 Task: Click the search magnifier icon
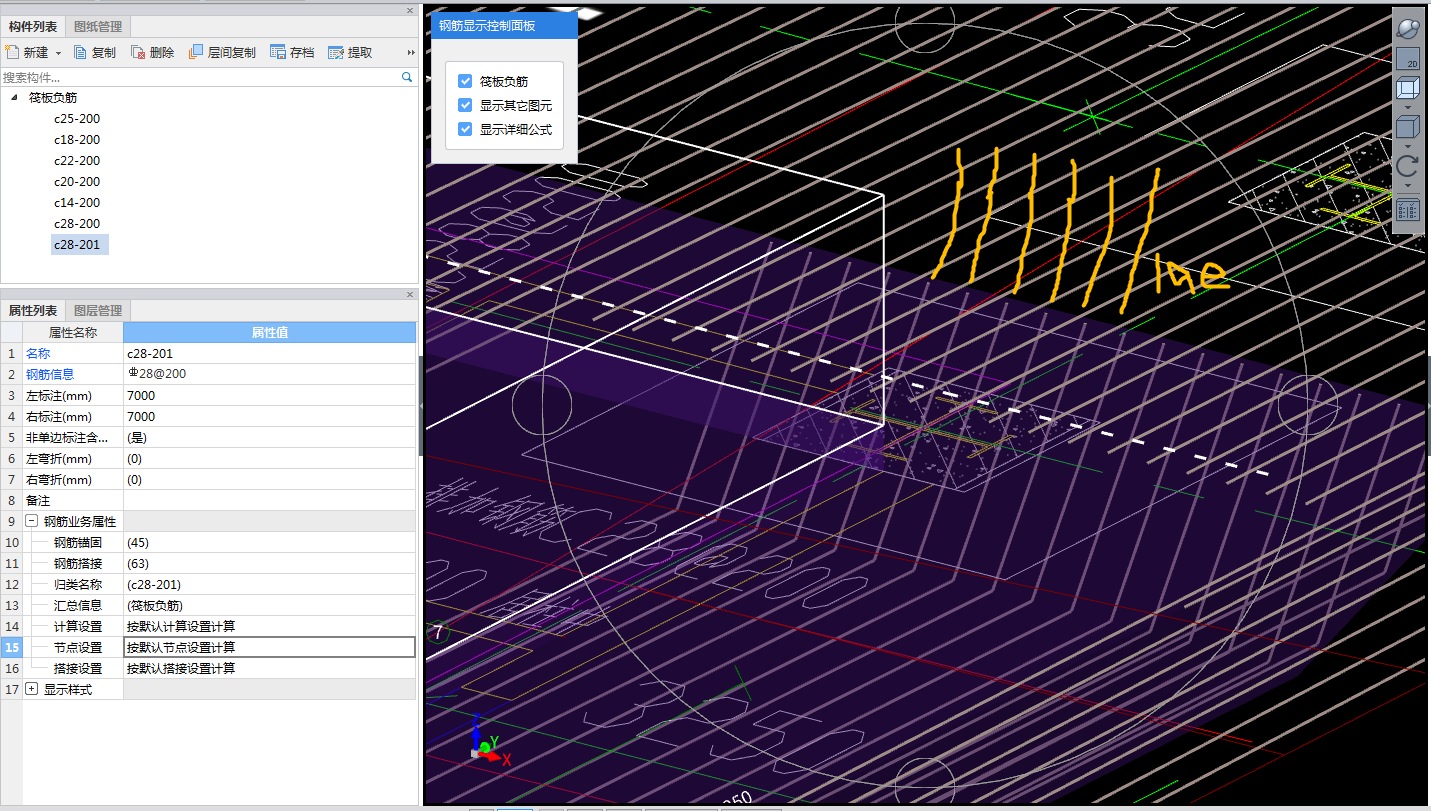407,77
